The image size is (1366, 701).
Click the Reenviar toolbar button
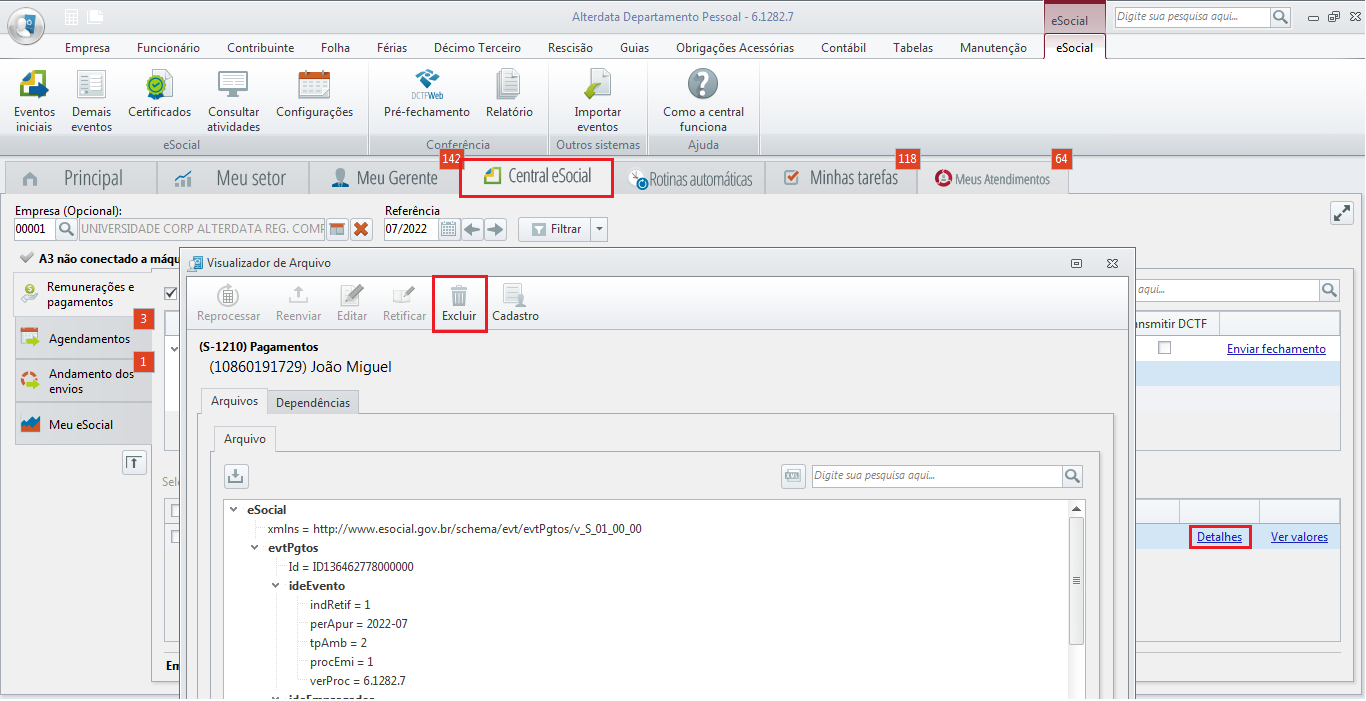click(x=298, y=305)
